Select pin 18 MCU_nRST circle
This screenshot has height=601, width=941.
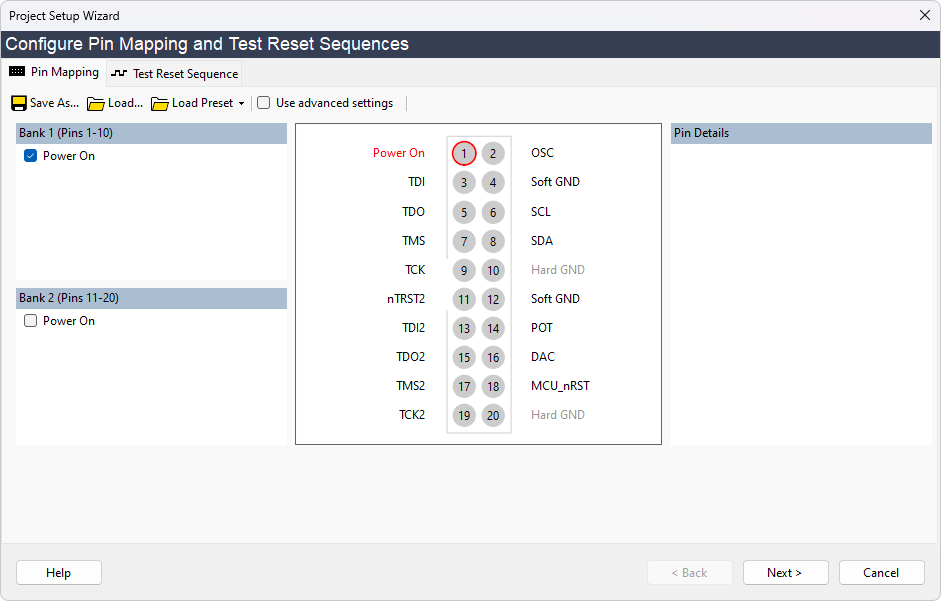point(493,386)
